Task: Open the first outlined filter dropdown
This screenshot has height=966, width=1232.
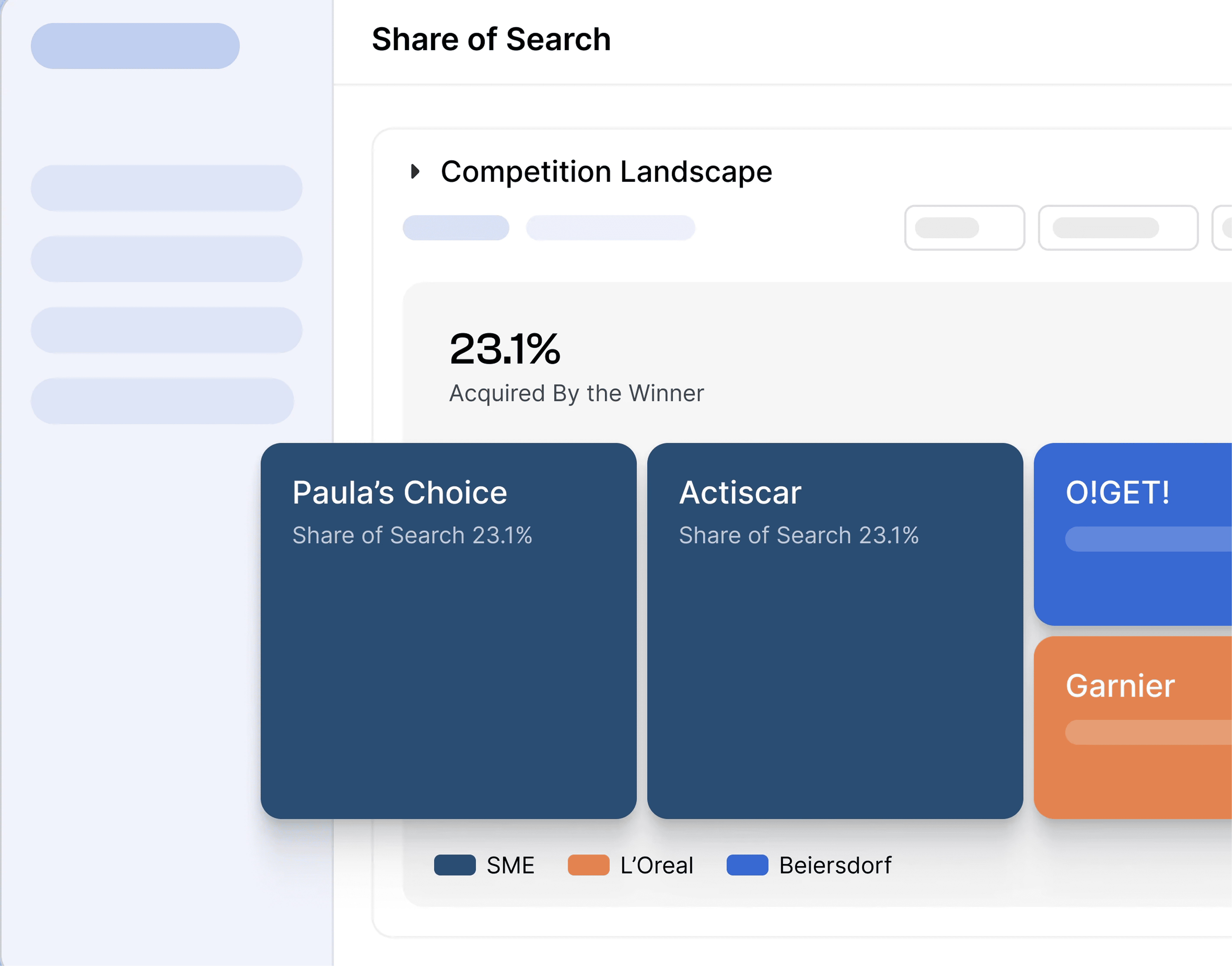Action: click(x=964, y=227)
